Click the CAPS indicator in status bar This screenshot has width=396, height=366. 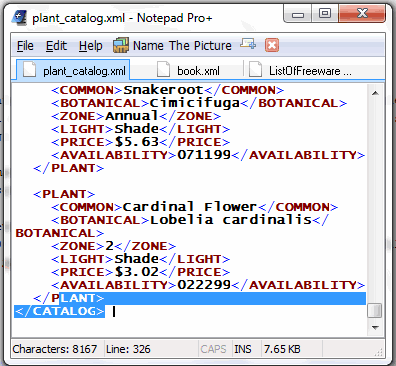click(x=213, y=349)
